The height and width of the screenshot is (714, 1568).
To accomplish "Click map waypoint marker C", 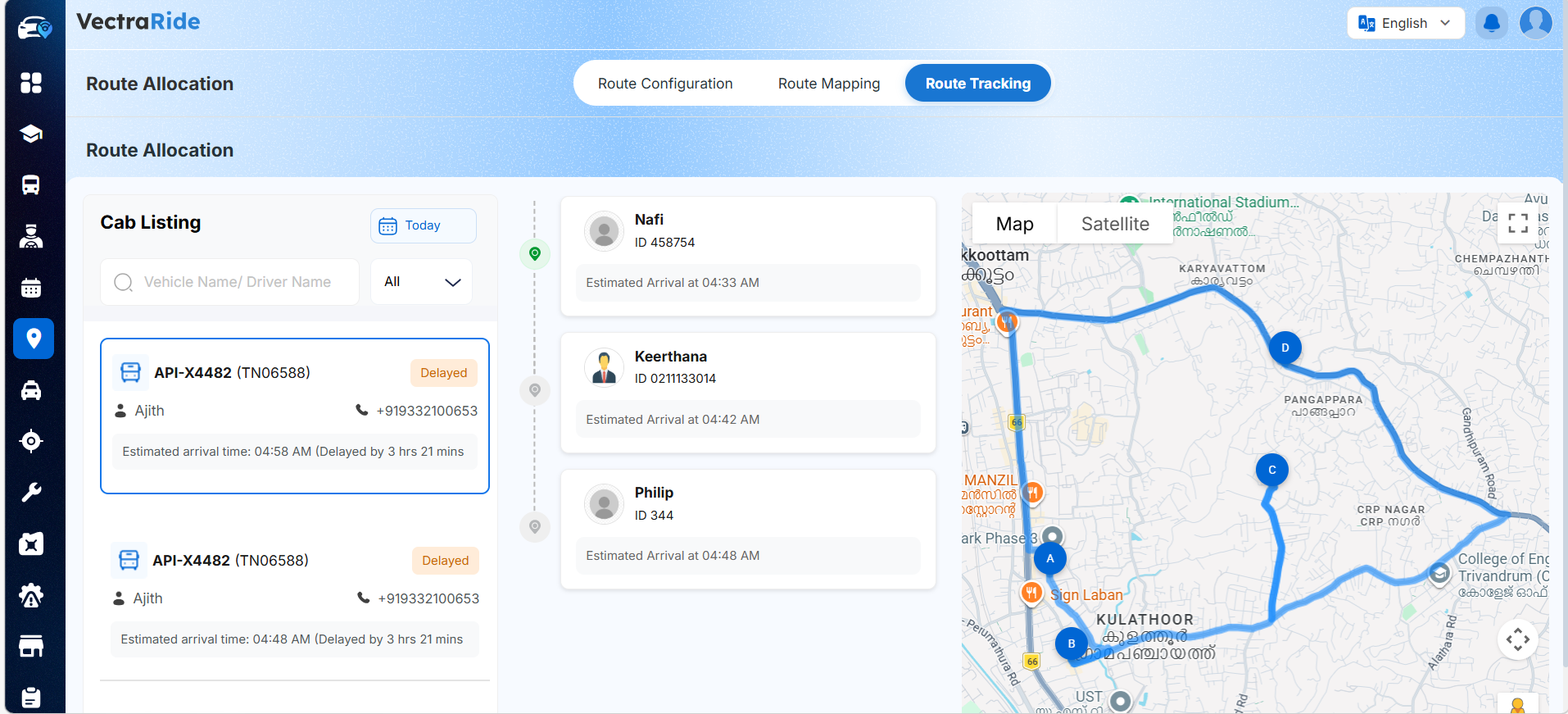I will (x=1272, y=470).
